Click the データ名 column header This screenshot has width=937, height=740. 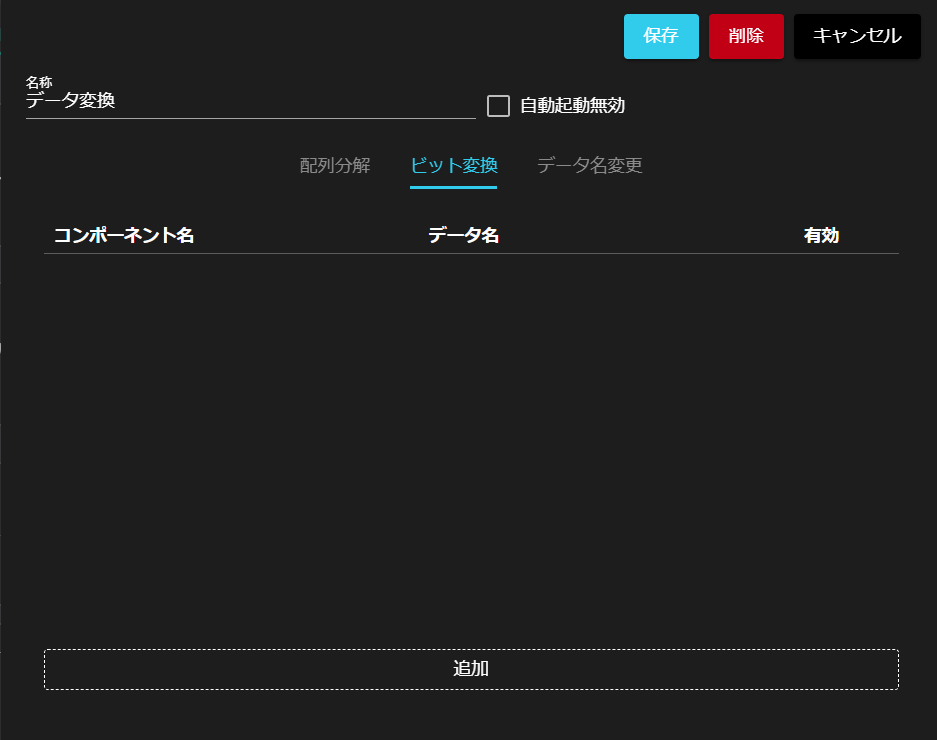[463, 236]
